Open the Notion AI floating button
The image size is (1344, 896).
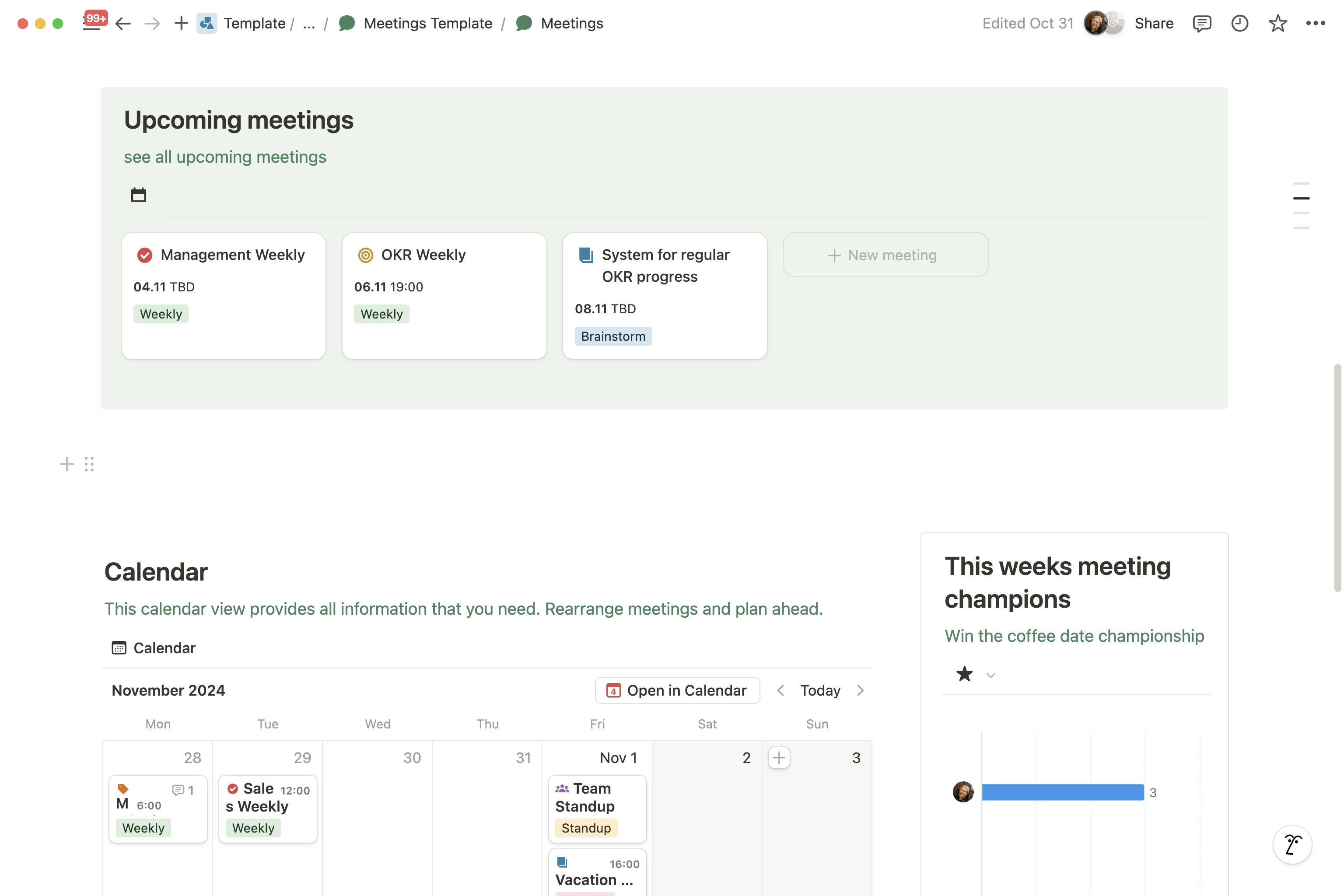tap(1292, 844)
